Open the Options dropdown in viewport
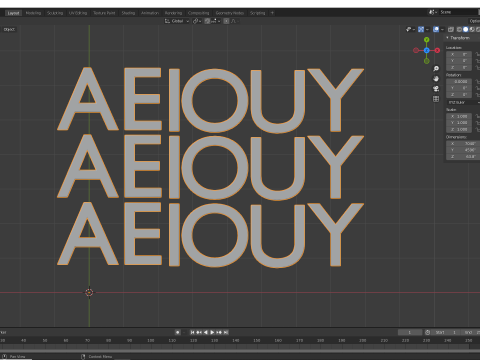The height and width of the screenshot is (360, 480). 474,21
